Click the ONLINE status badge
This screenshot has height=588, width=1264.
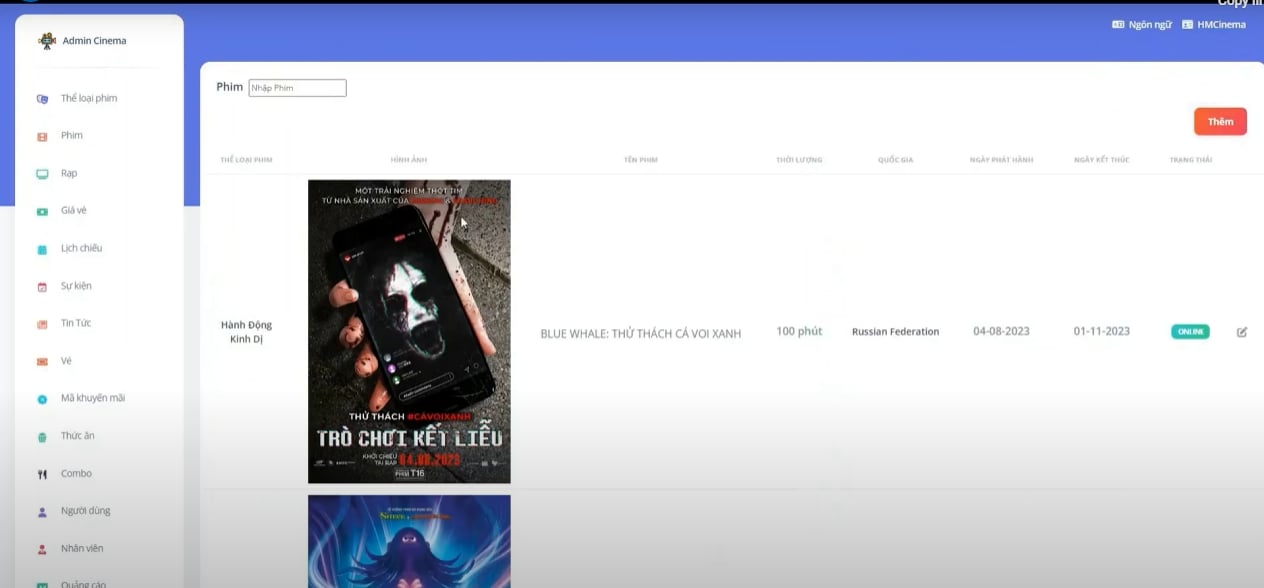(1190, 332)
